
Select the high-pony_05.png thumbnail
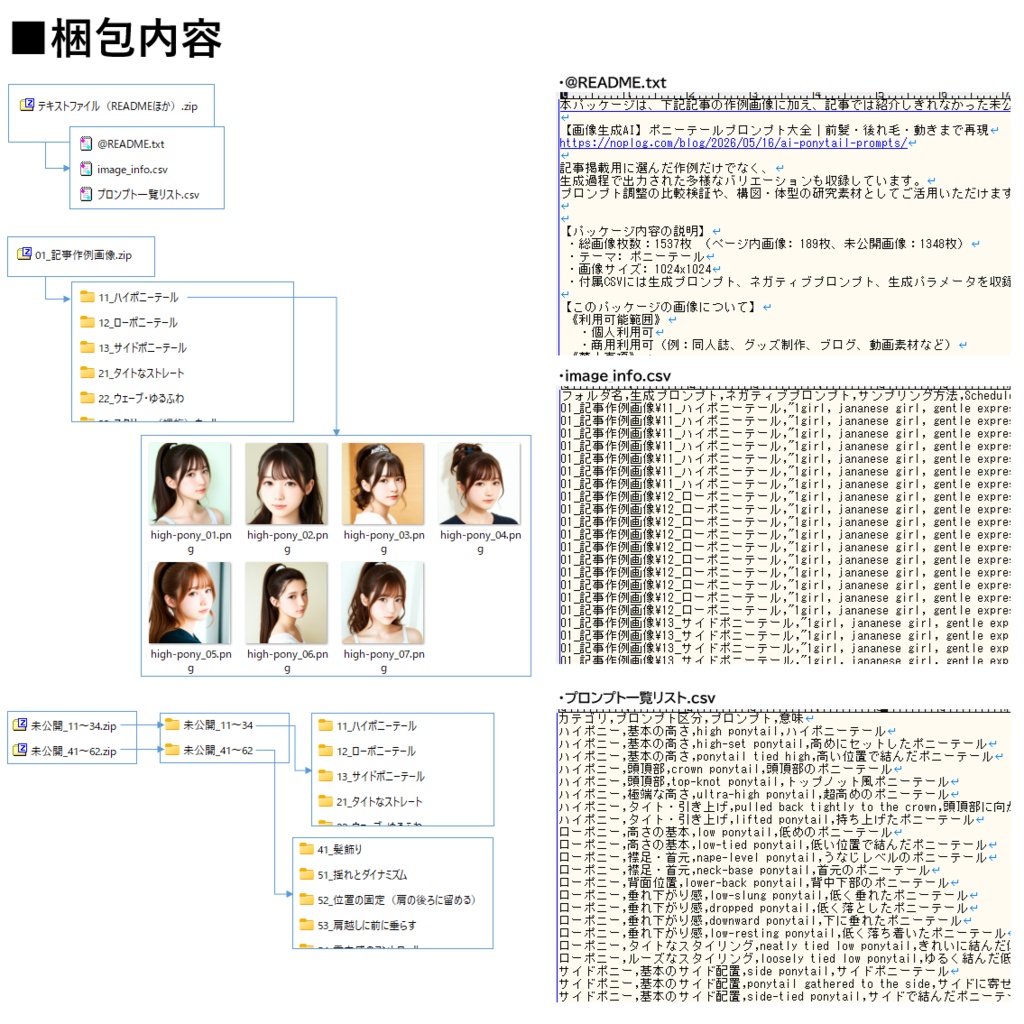tap(190, 603)
